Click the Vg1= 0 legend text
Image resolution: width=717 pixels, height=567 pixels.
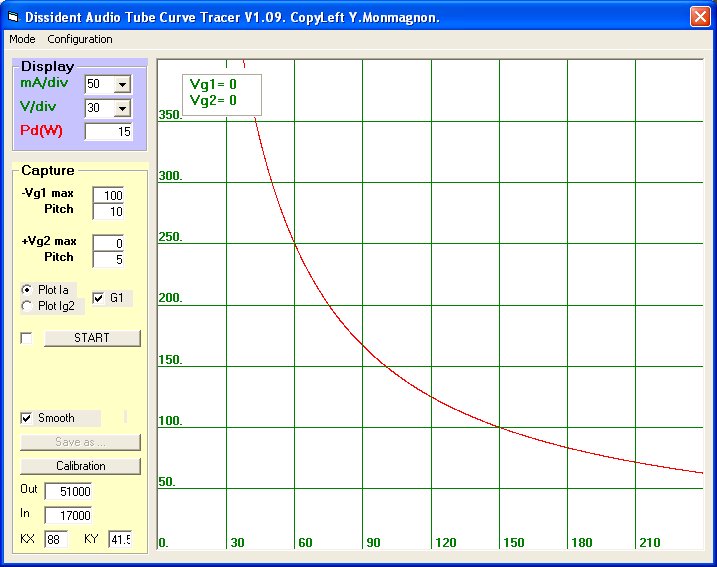tap(213, 85)
